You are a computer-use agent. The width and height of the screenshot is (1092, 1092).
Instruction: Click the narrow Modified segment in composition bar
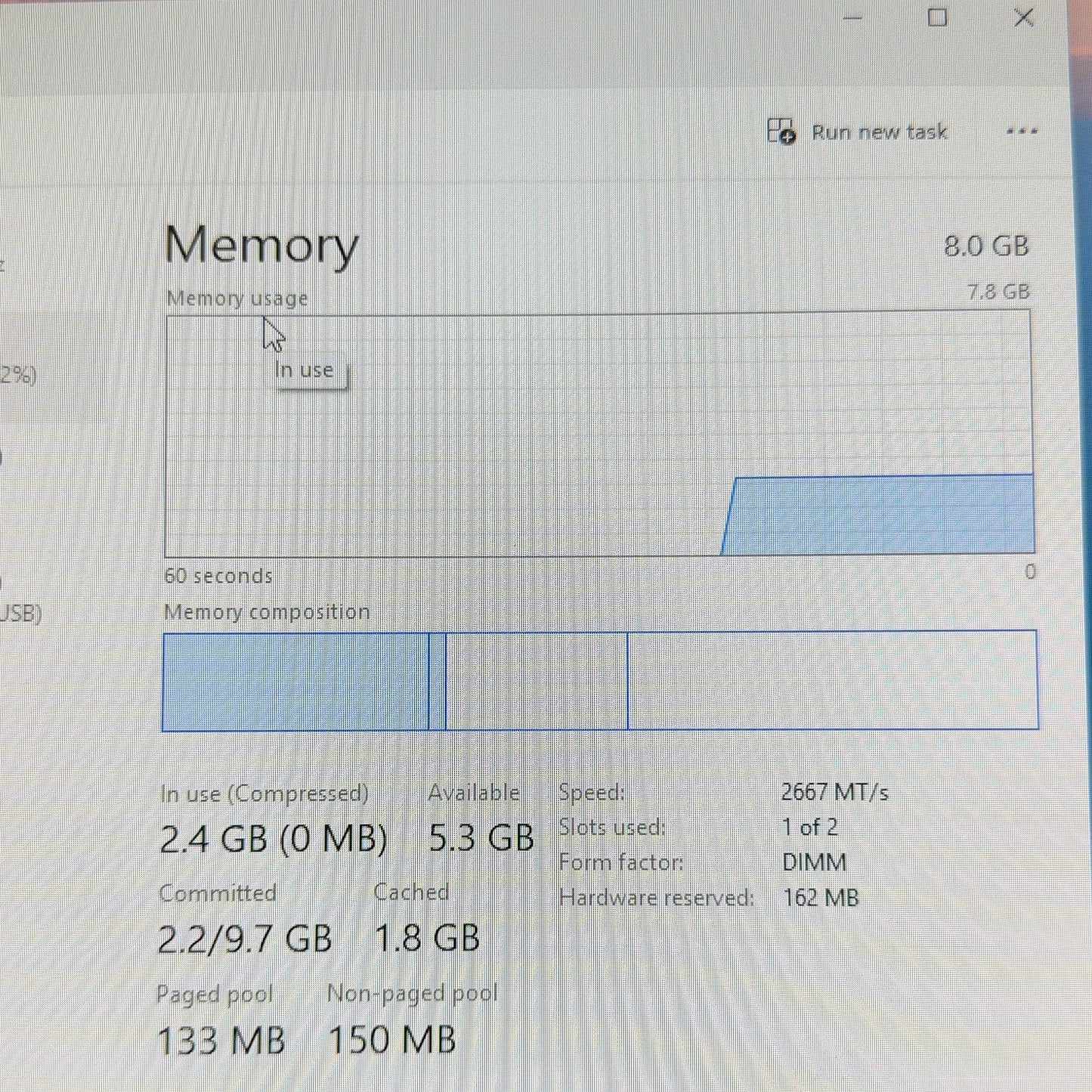(x=438, y=681)
